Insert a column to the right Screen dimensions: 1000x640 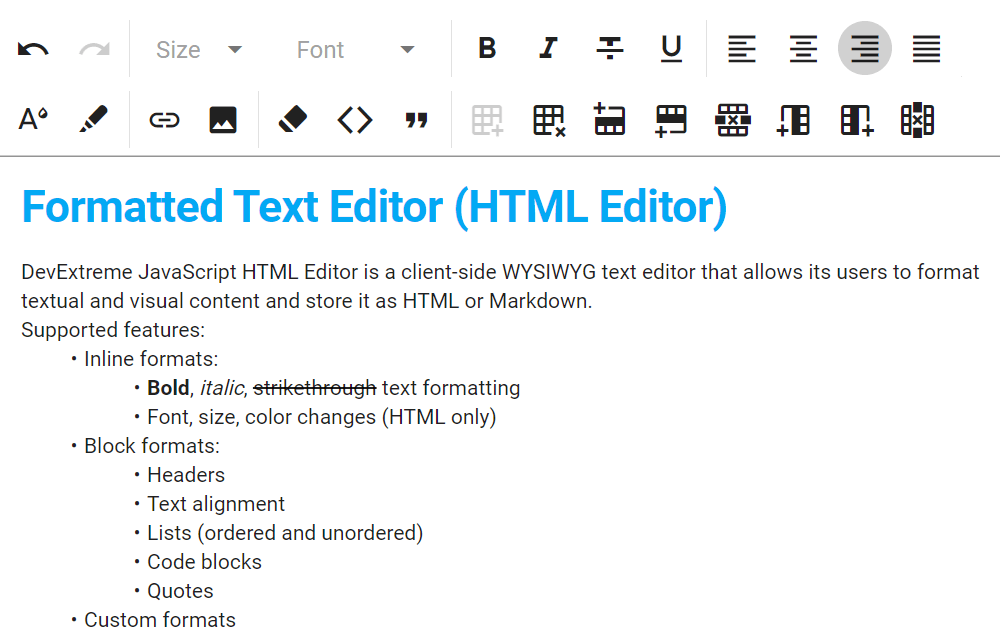tap(855, 119)
